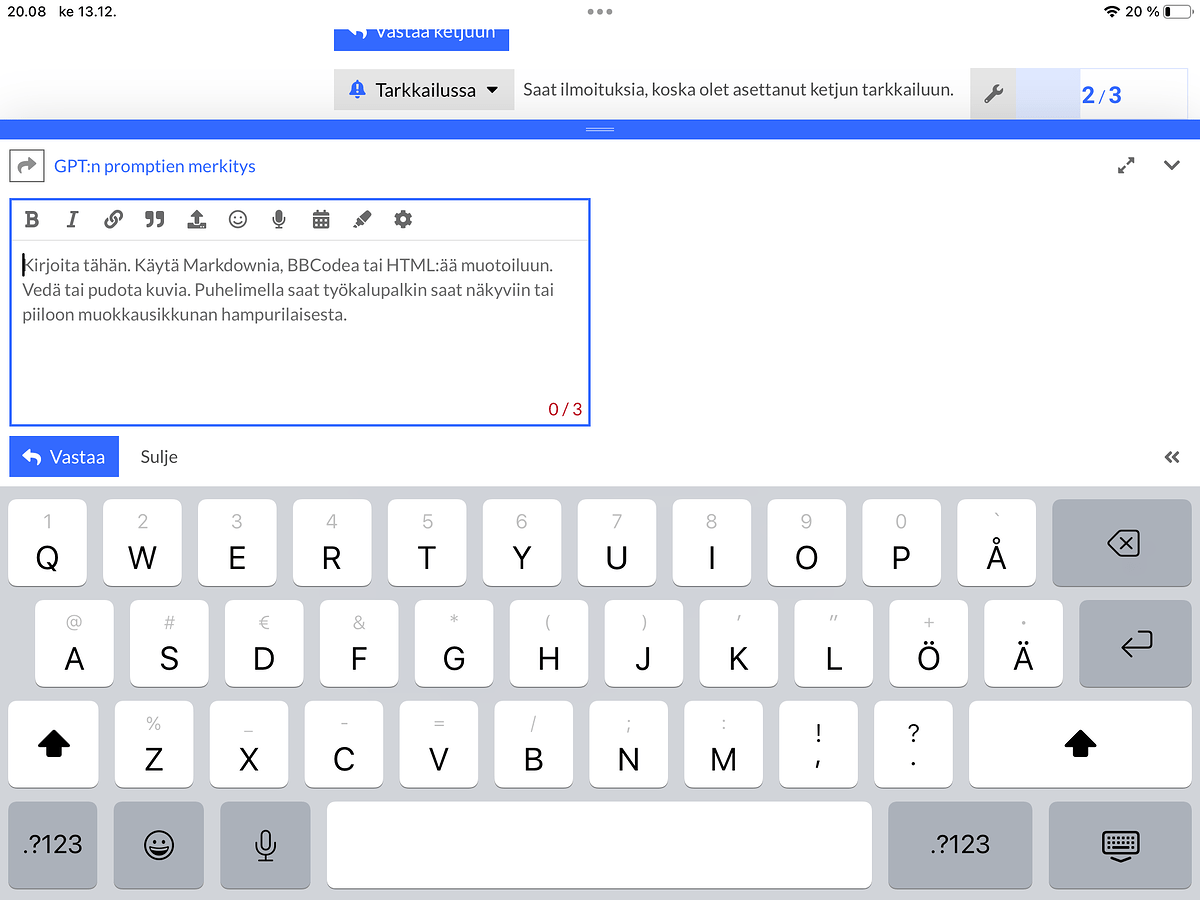Toggle fullscreen composer with expand arrows

pos(1126,166)
